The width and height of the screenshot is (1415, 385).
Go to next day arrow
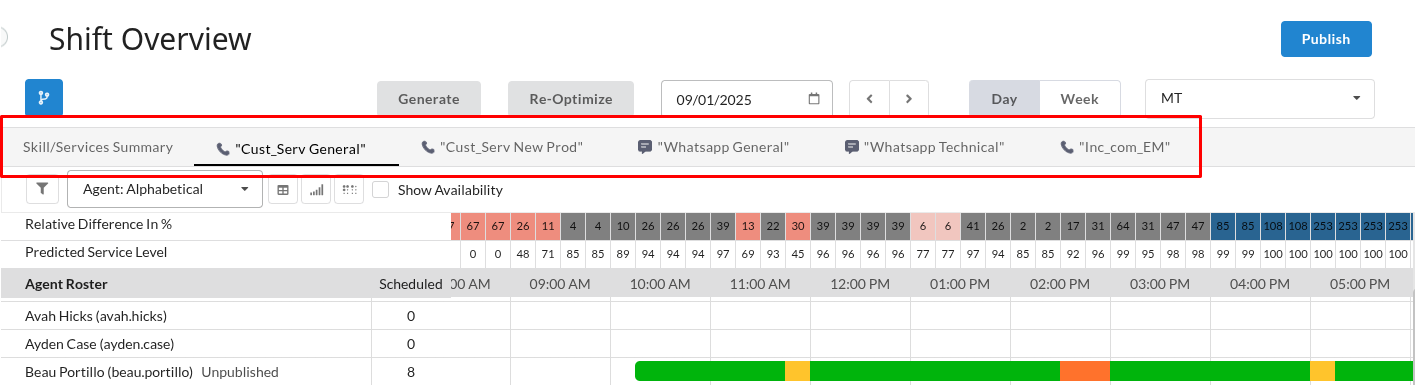(x=908, y=99)
